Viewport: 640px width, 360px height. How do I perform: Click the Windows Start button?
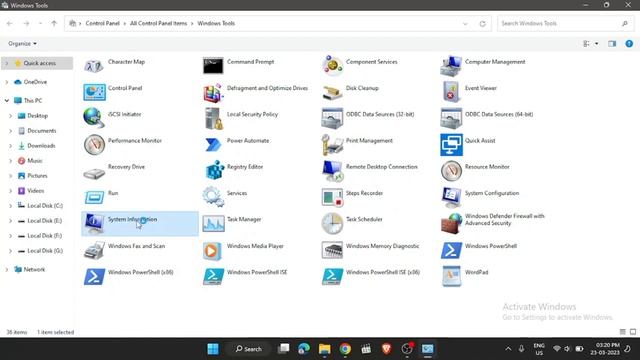pos(213,349)
